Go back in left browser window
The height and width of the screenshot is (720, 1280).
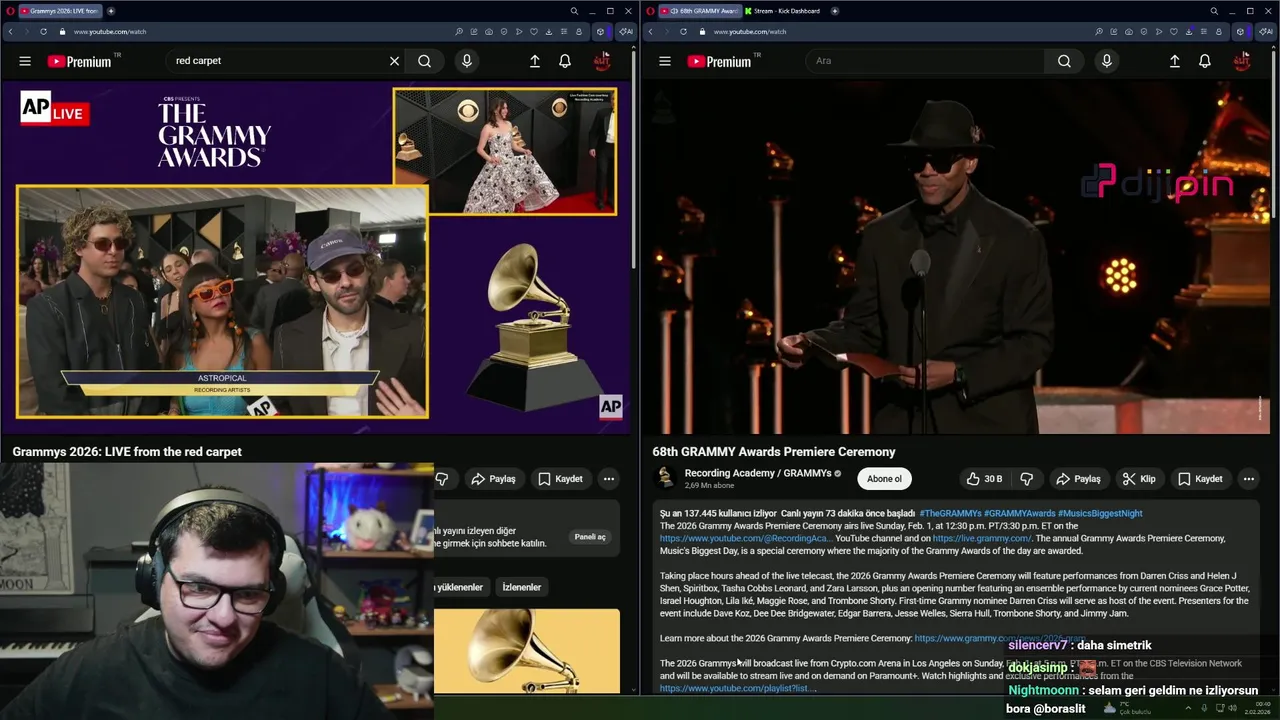[x=10, y=31]
